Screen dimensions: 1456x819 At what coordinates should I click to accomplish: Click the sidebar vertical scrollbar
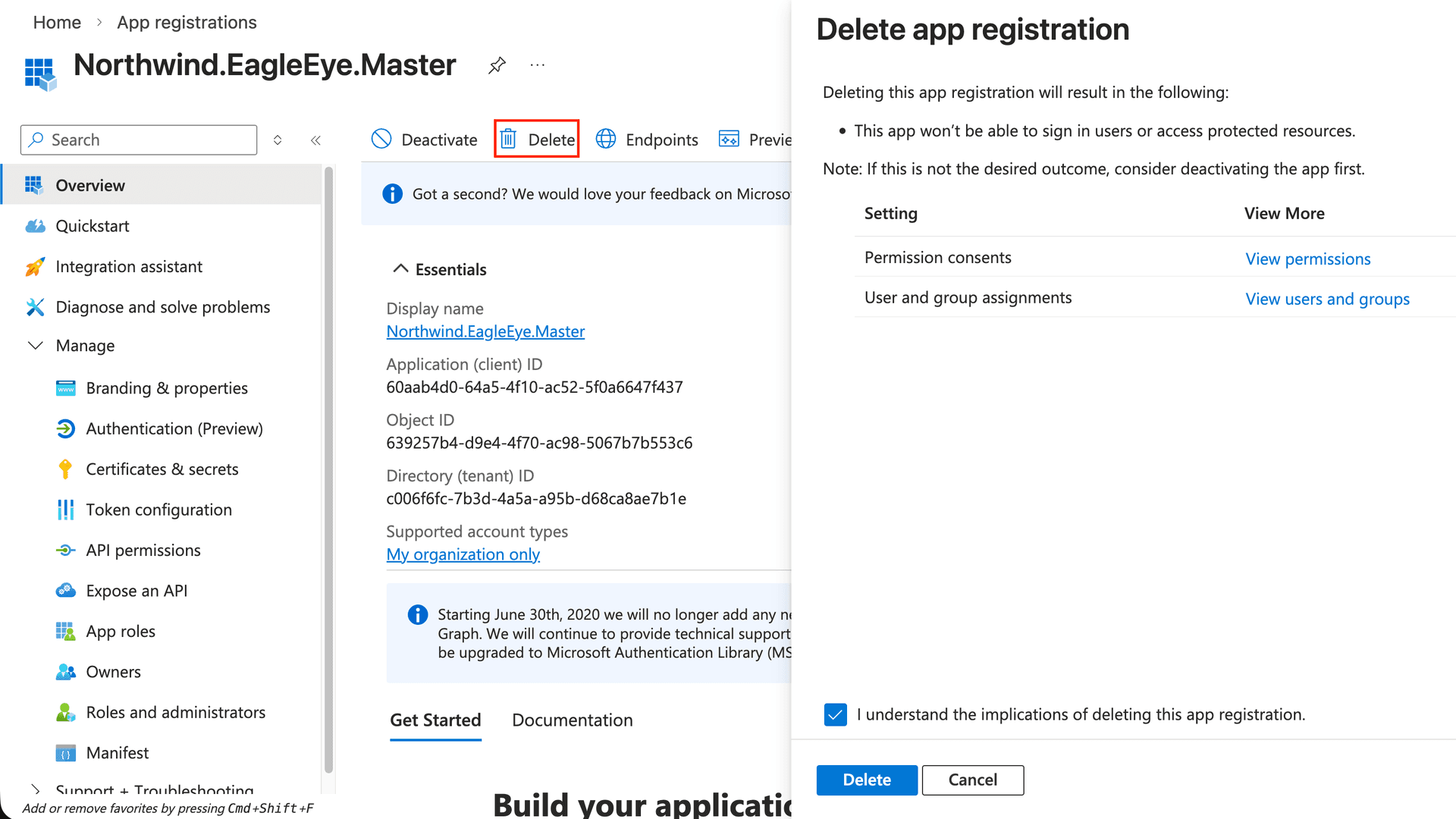[328, 470]
